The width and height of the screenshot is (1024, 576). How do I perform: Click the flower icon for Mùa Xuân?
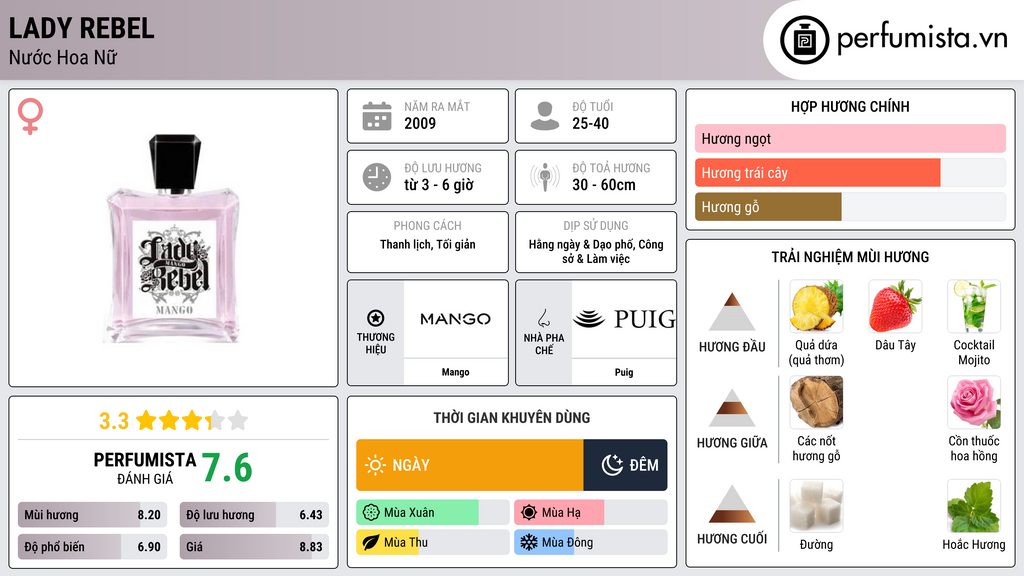pyautogui.click(x=371, y=513)
